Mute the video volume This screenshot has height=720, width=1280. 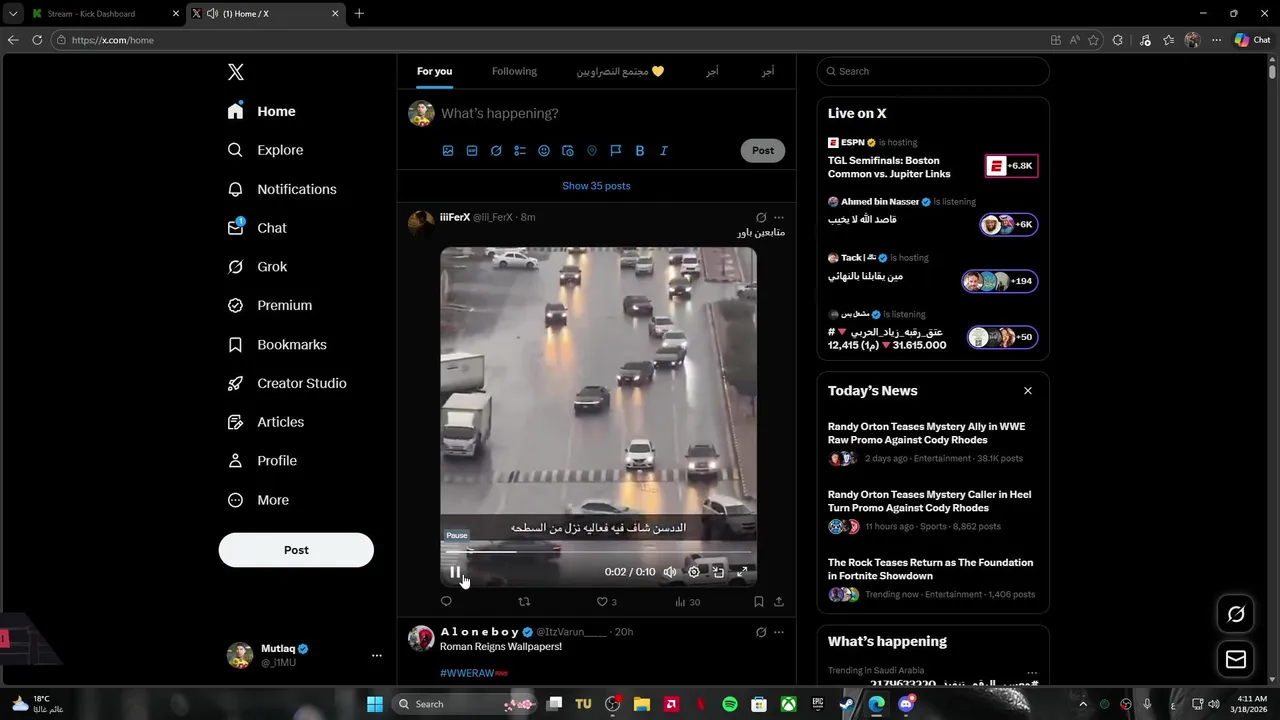[x=670, y=572]
